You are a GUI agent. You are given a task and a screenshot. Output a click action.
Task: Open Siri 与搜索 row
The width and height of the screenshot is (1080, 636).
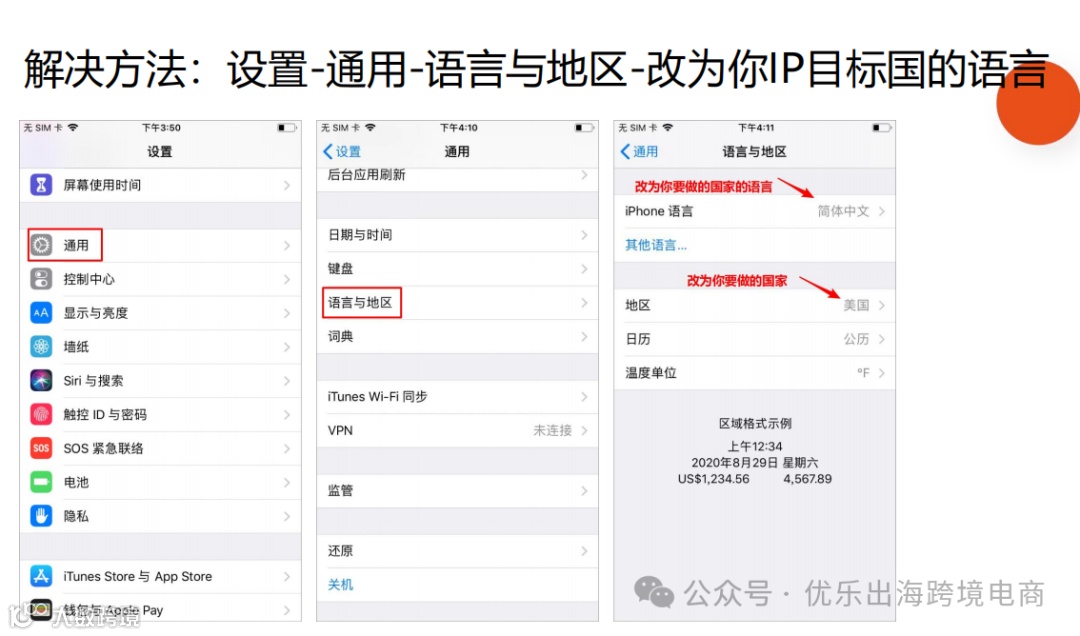click(x=160, y=380)
